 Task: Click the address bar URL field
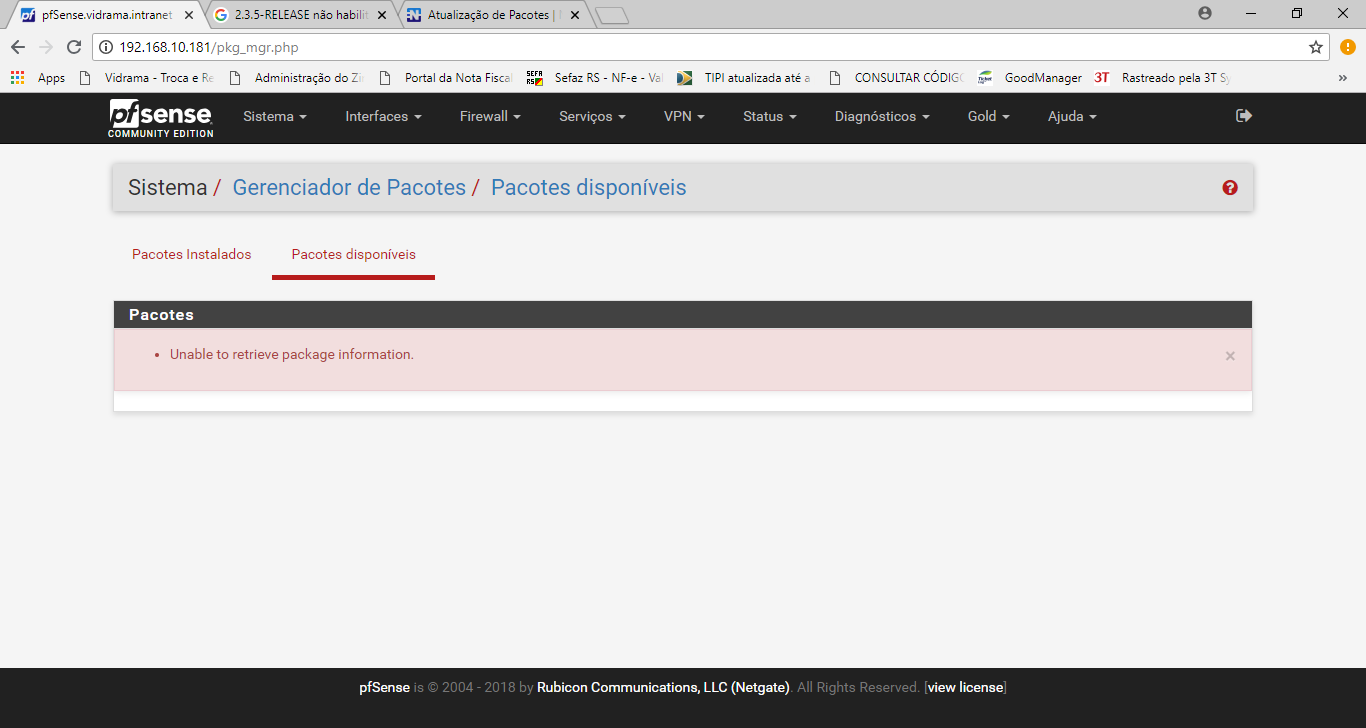click(x=700, y=47)
